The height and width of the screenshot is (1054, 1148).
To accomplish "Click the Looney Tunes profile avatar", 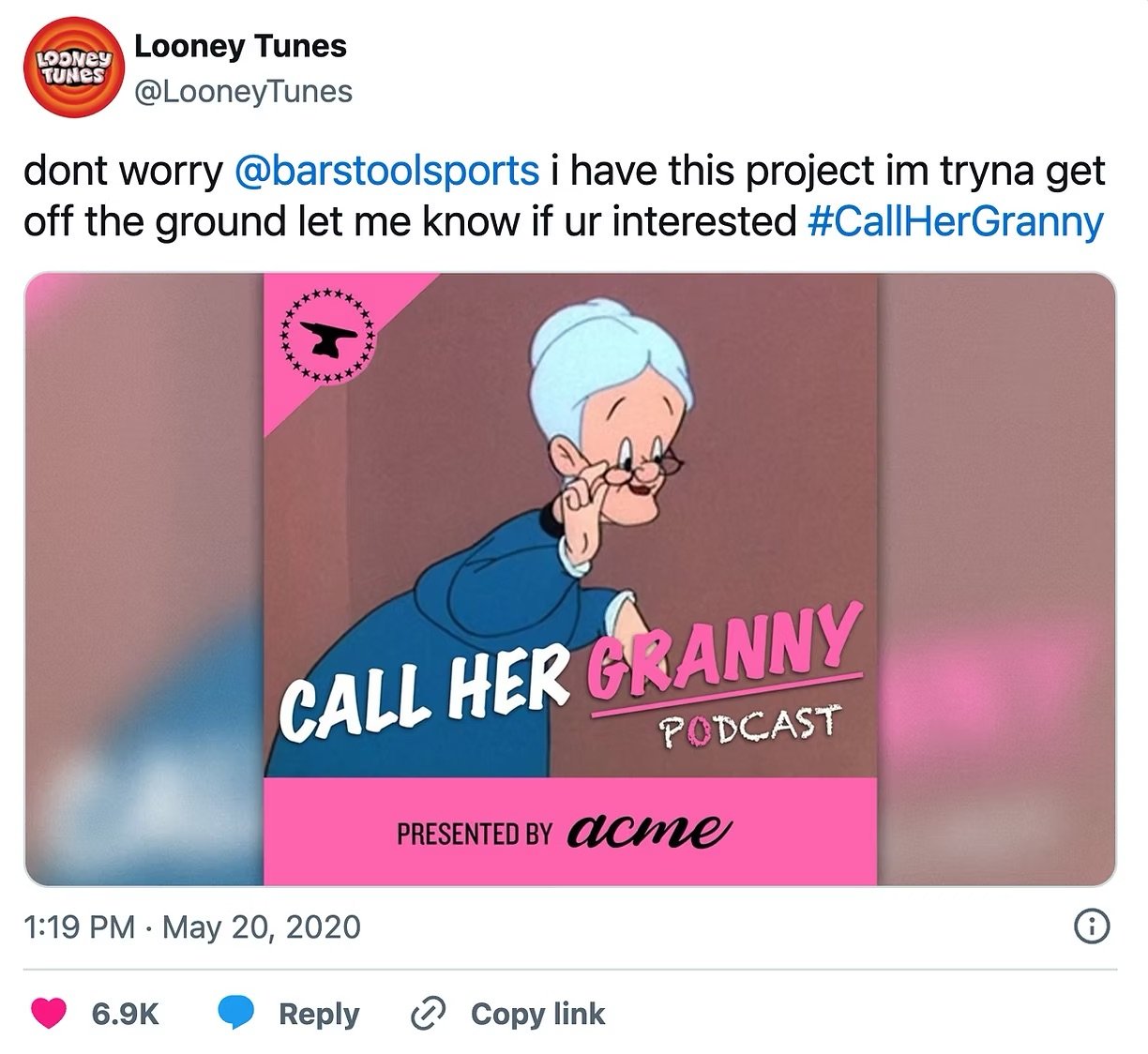I will pos(73,67).
